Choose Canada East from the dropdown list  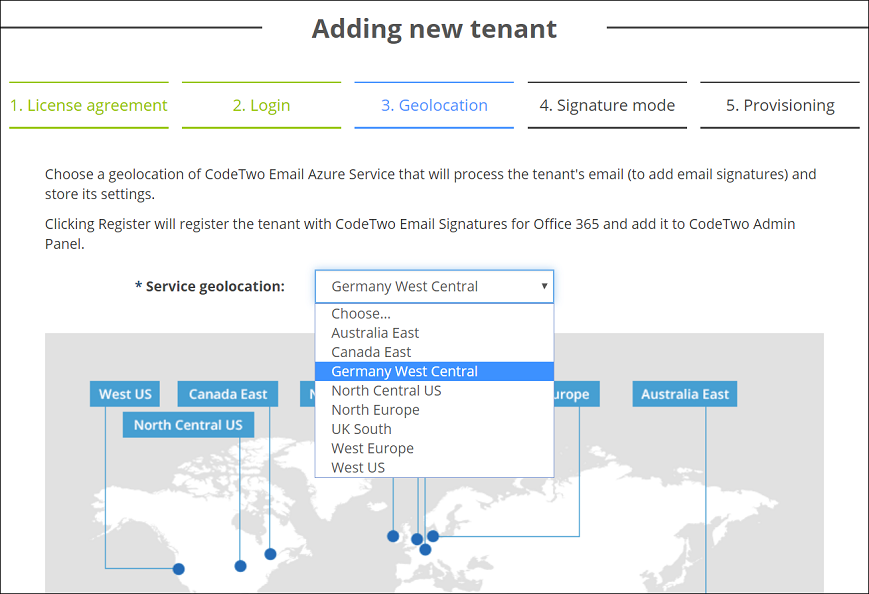[434, 352]
